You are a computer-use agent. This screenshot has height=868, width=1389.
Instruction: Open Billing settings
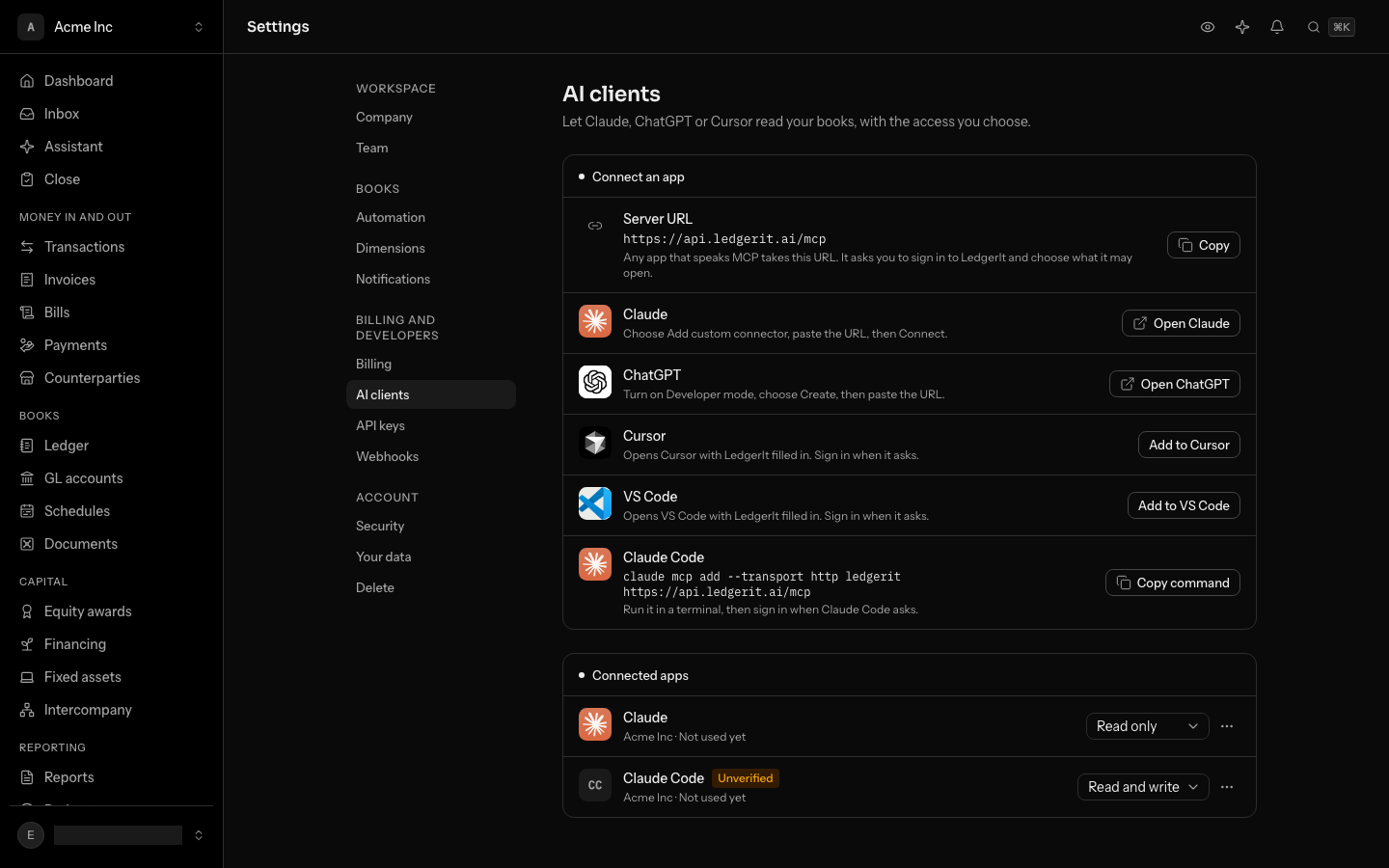pyautogui.click(x=431, y=364)
